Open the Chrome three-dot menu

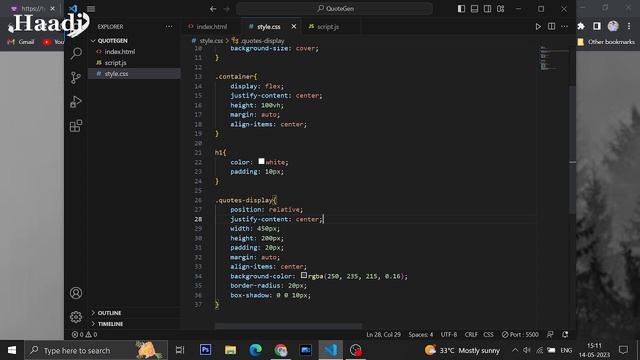tap(629, 26)
